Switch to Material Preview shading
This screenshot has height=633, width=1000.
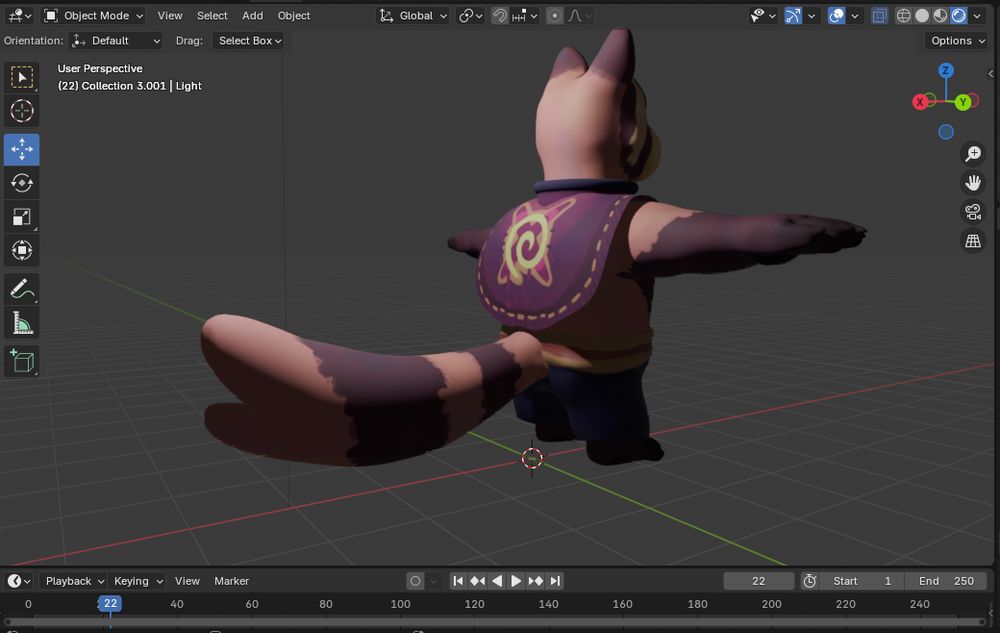coord(940,16)
